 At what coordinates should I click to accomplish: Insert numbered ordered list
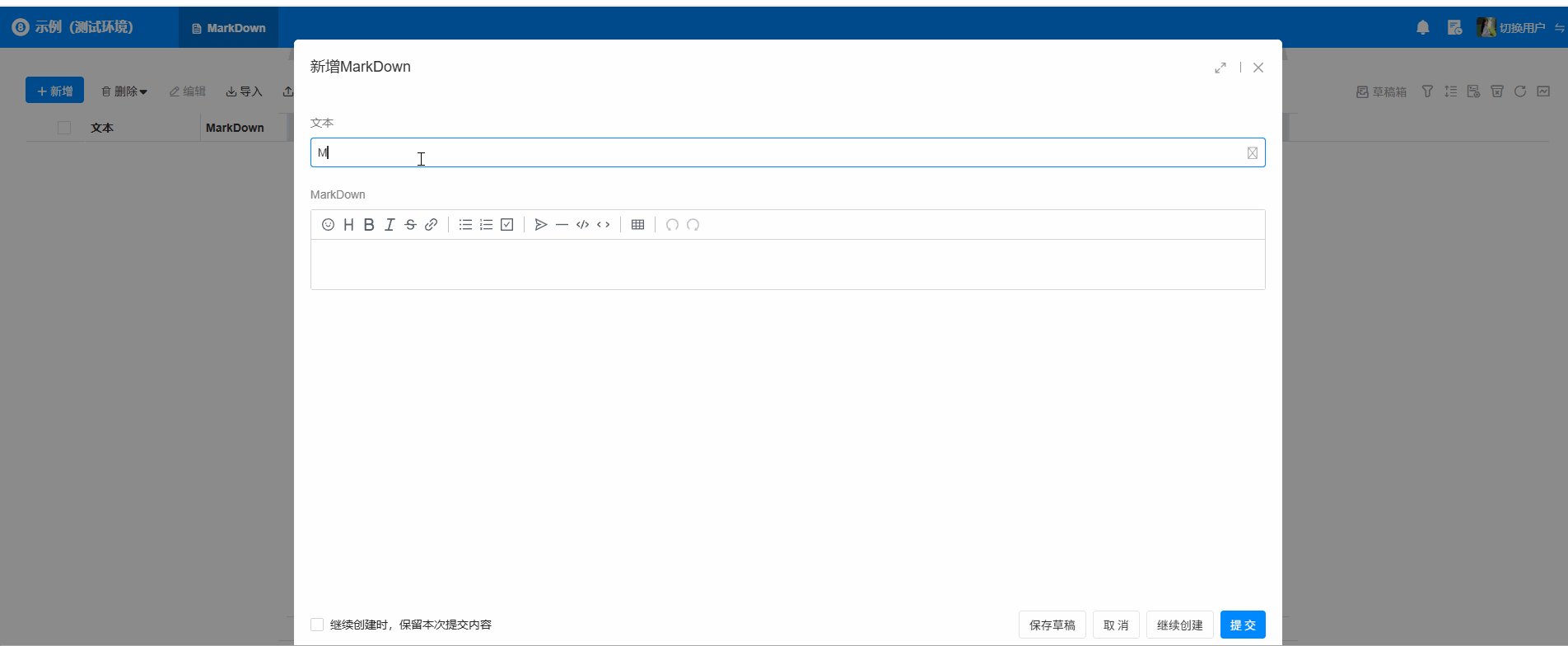pyautogui.click(x=486, y=225)
